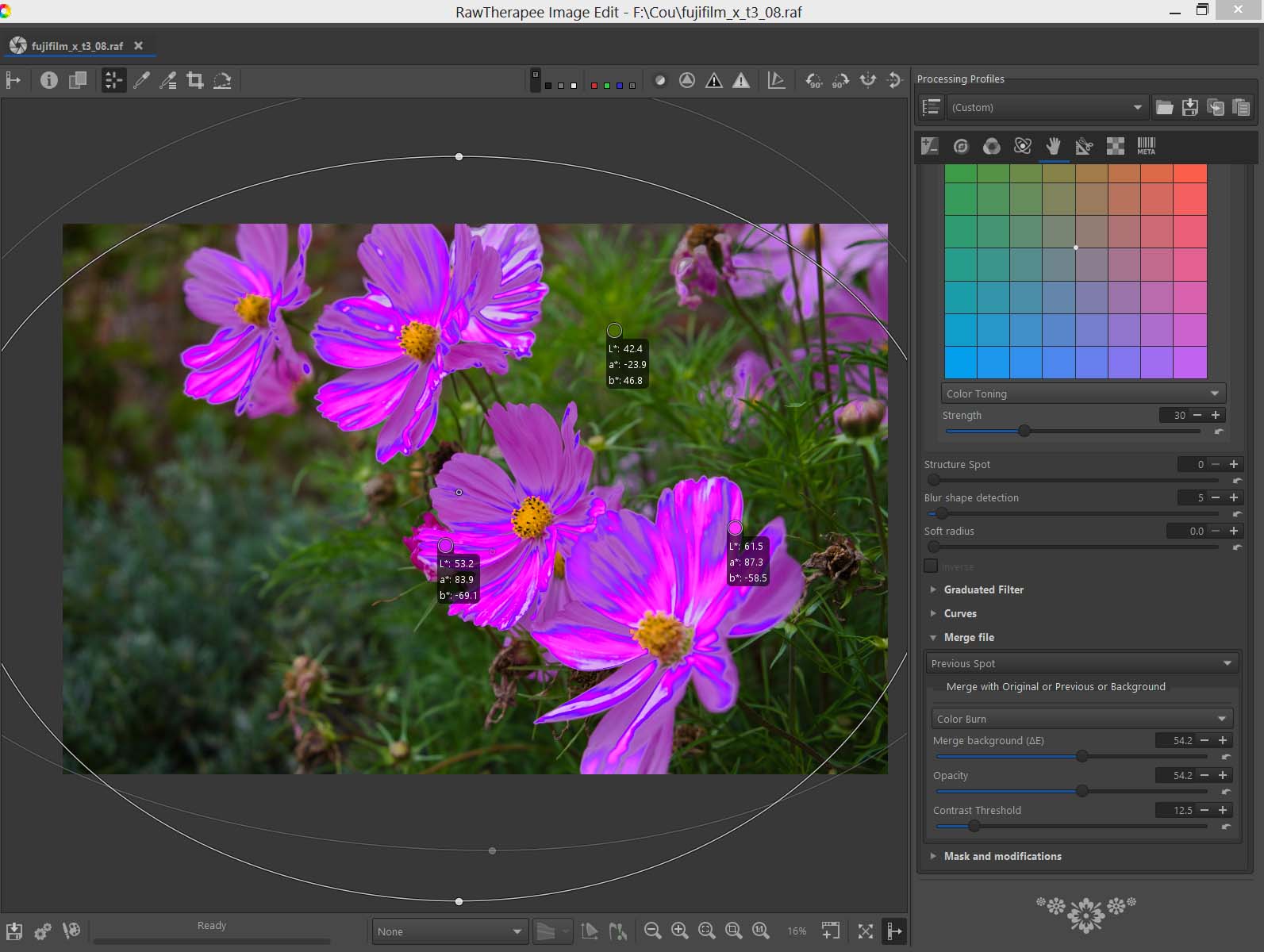Open the Color Burn merge mode dropdown
The width and height of the screenshot is (1264, 952).
(x=1082, y=719)
